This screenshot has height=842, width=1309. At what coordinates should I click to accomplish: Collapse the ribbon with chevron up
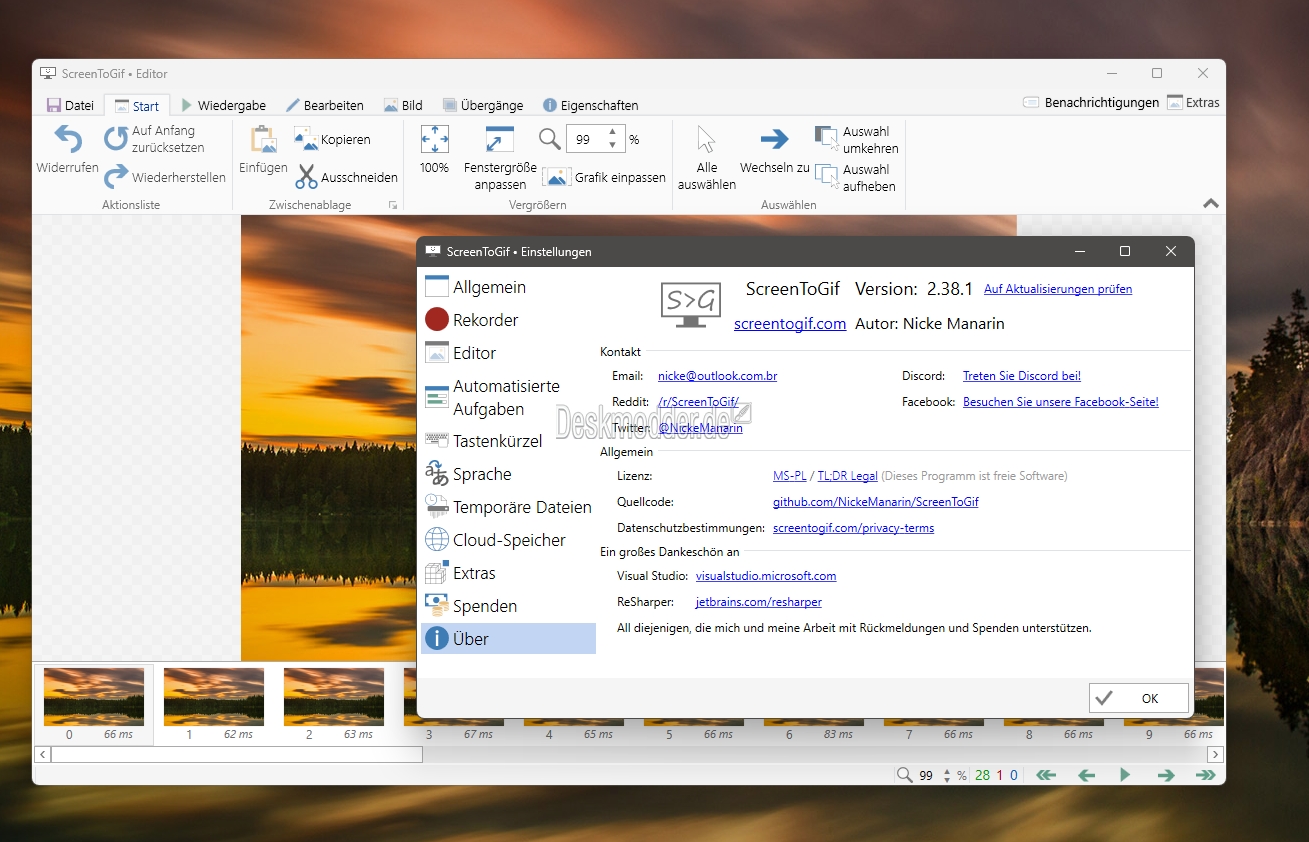click(x=1211, y=203)
